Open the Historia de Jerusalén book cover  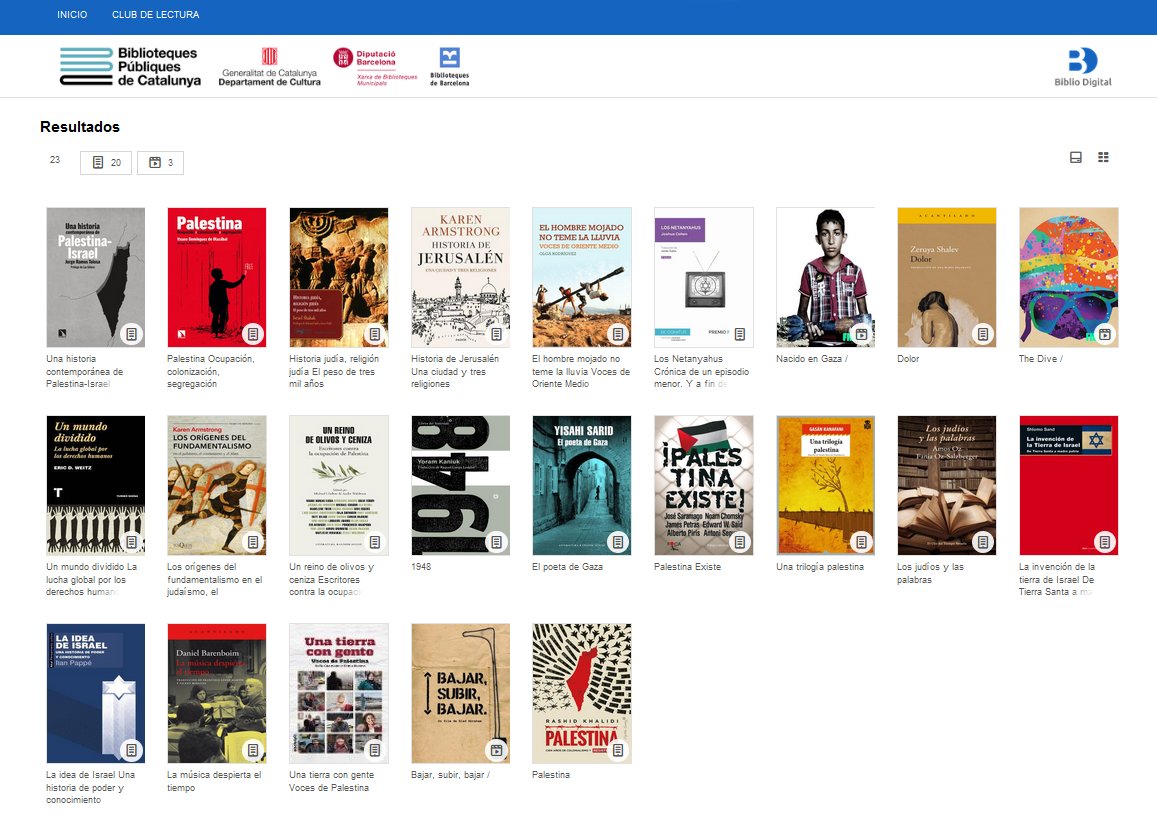coord(460,277)
